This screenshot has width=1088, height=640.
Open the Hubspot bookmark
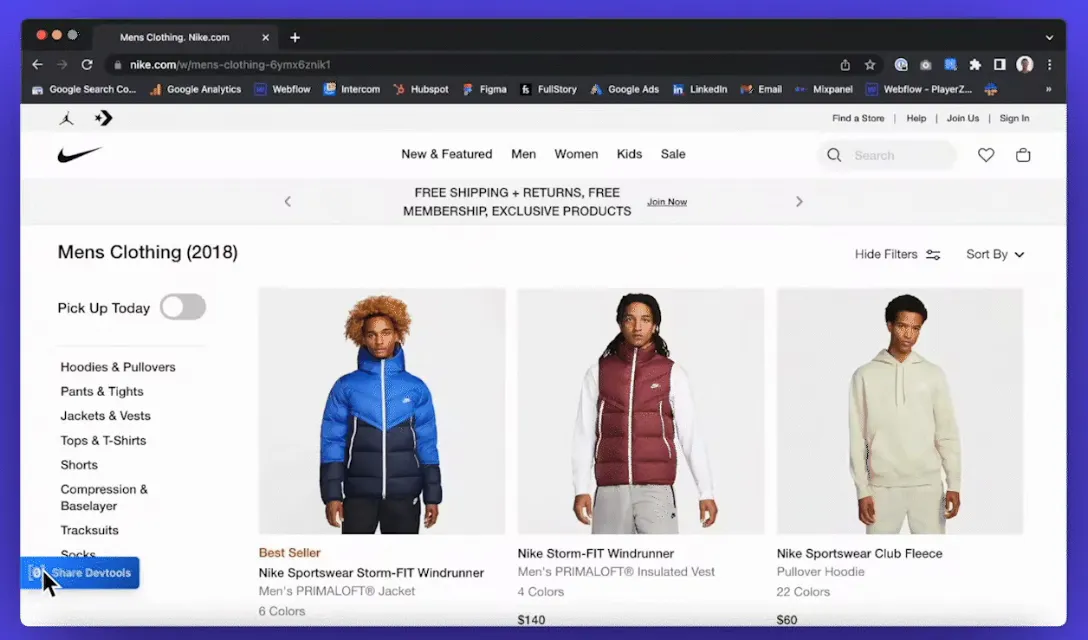point(421,89)
